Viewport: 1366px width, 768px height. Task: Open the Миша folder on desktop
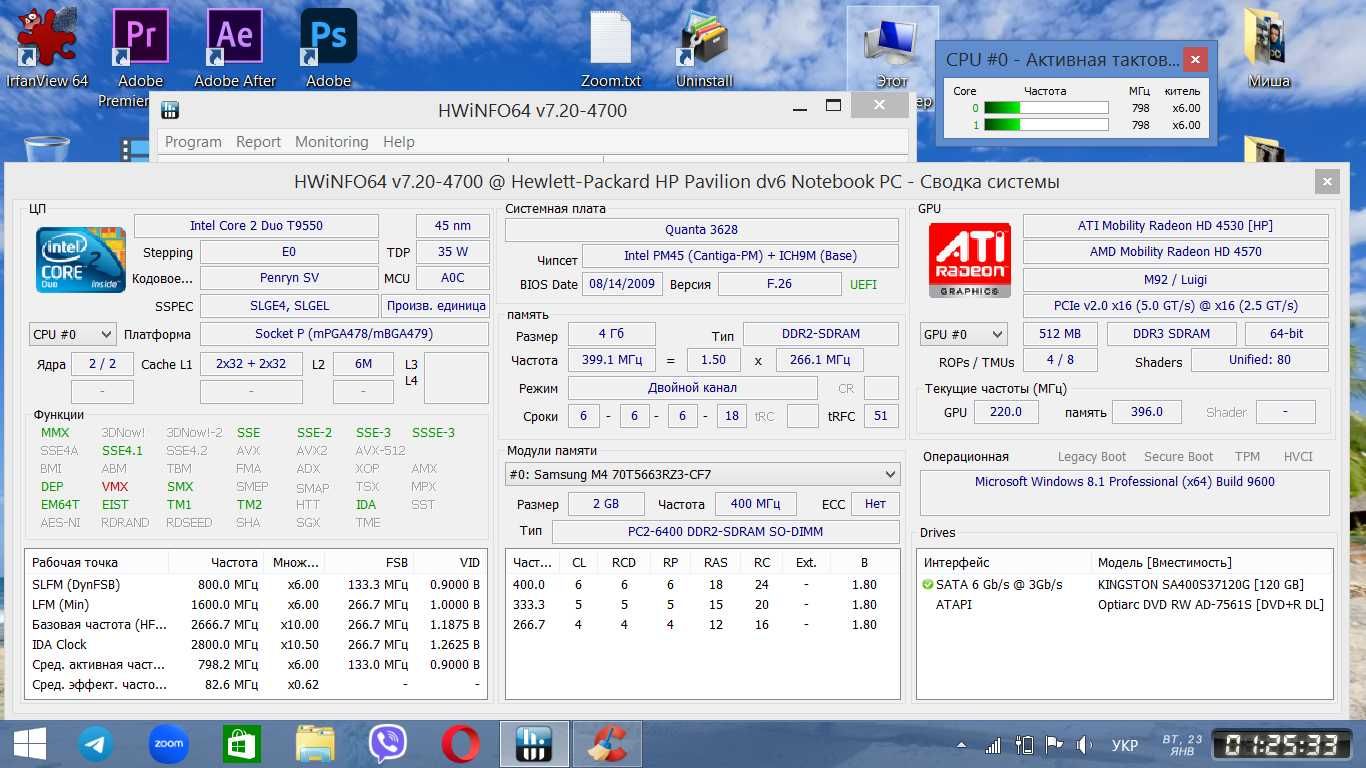pos(1269,47)
